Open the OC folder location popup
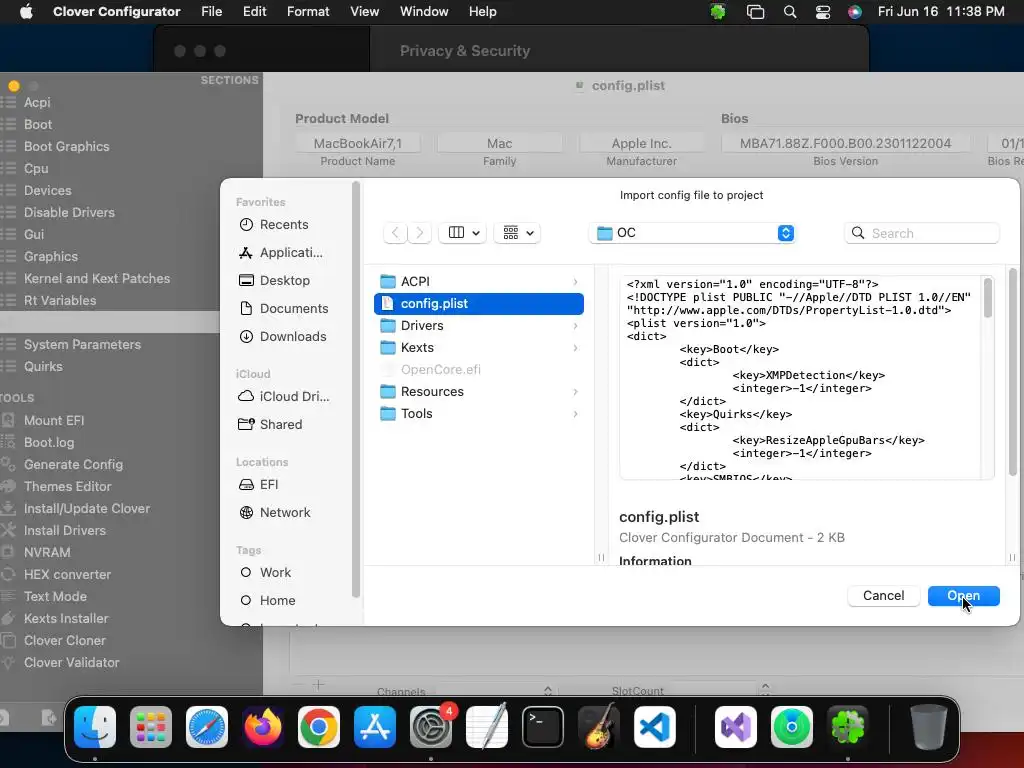 (692, 233)
